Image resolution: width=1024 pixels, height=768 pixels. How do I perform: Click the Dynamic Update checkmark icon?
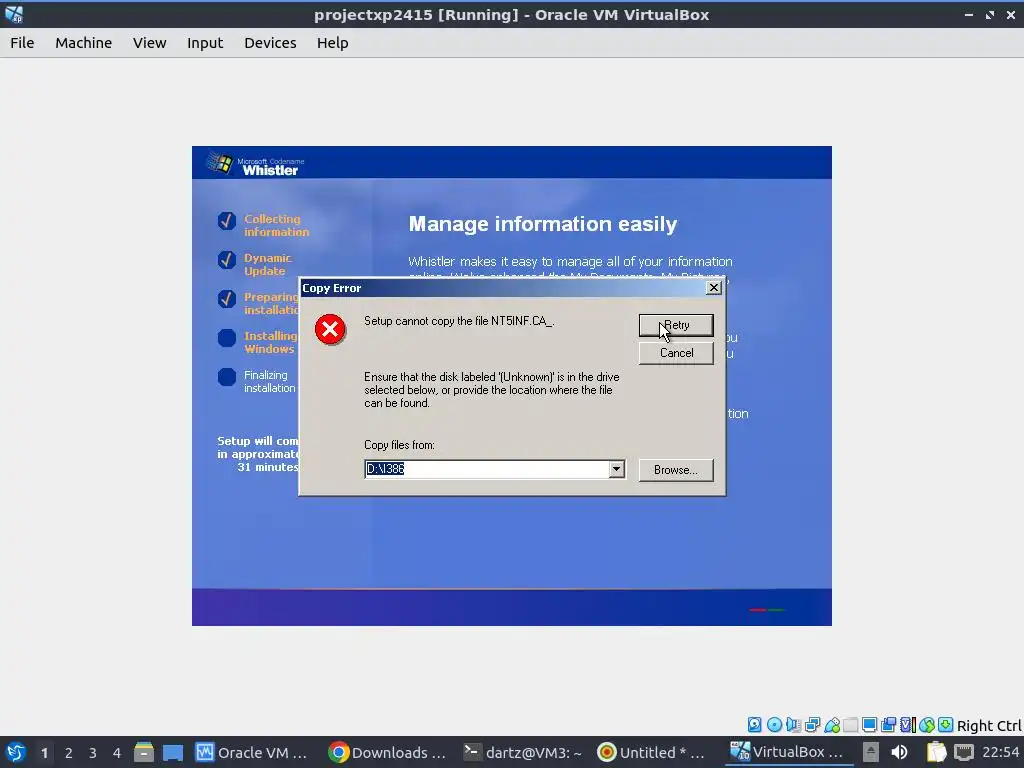point(227,260)
